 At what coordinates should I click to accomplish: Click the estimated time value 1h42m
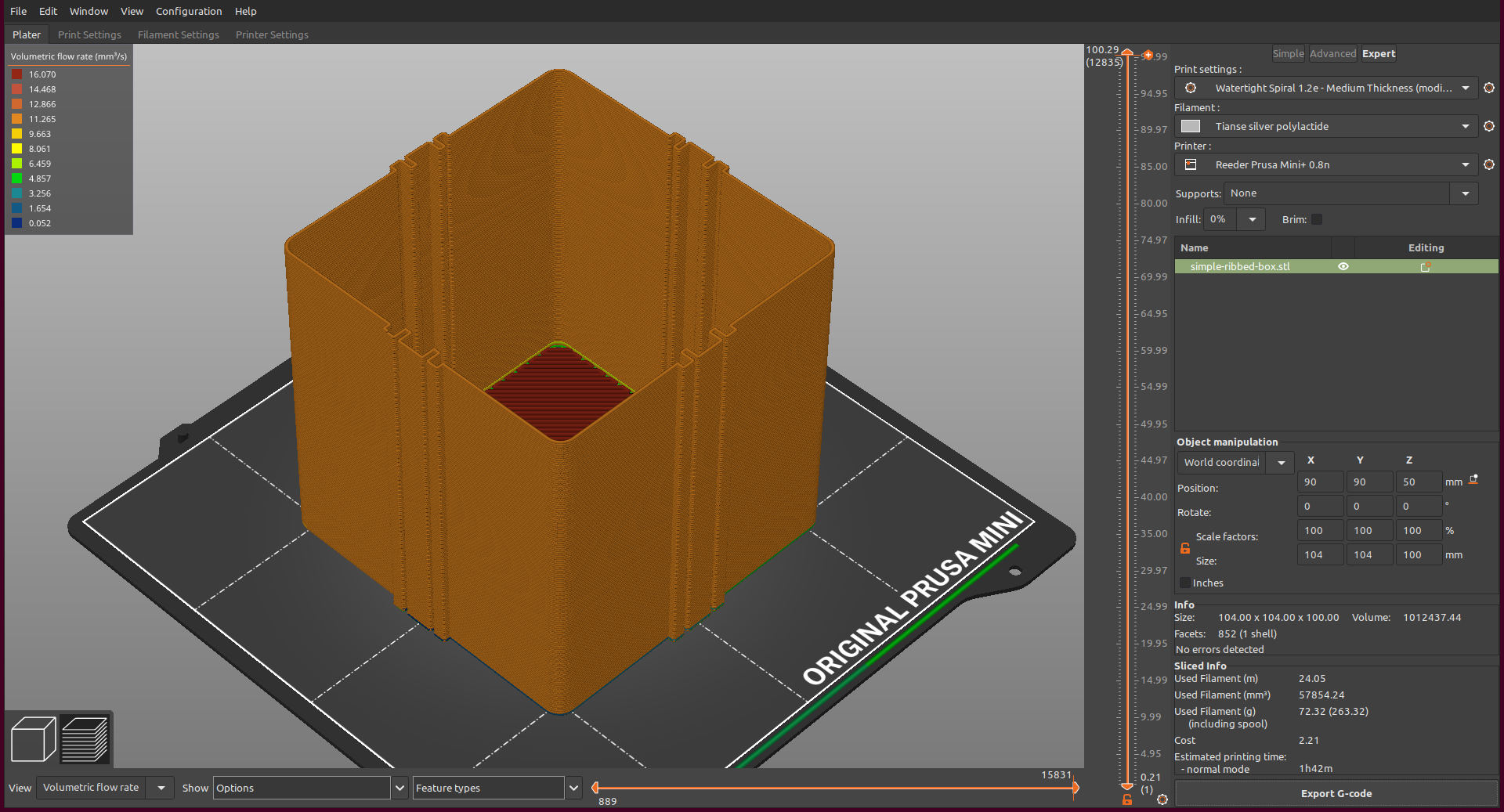click(x=1315, y=769)
